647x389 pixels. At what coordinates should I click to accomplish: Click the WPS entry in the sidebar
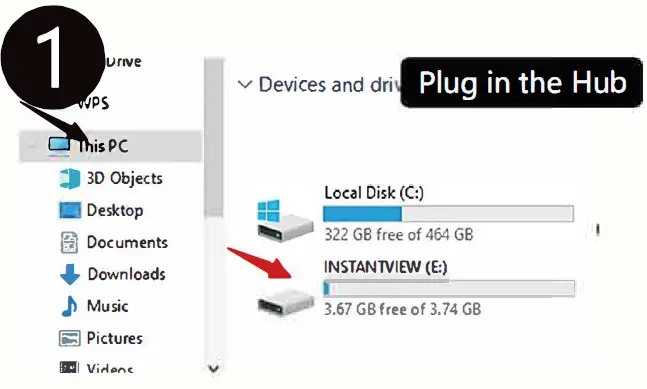coord(93,103)
